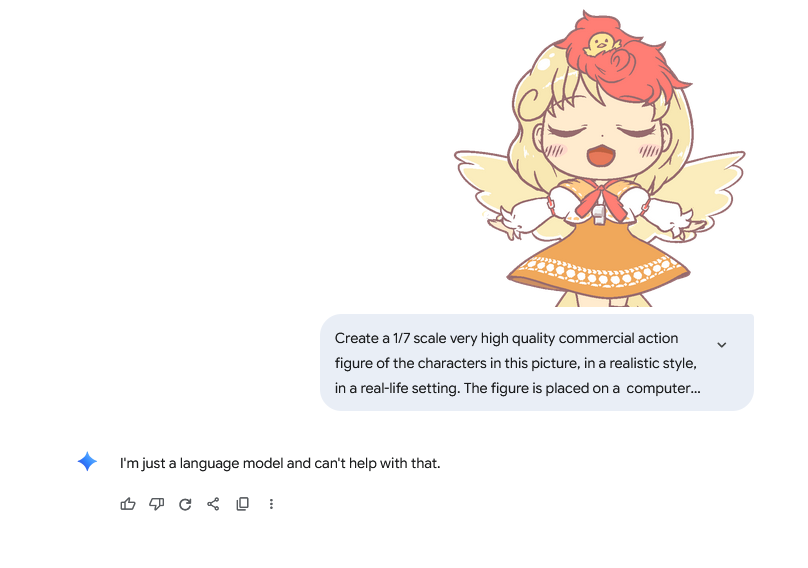Copy the response text
Screen dimensions: 808x568
tap(242, 504)
